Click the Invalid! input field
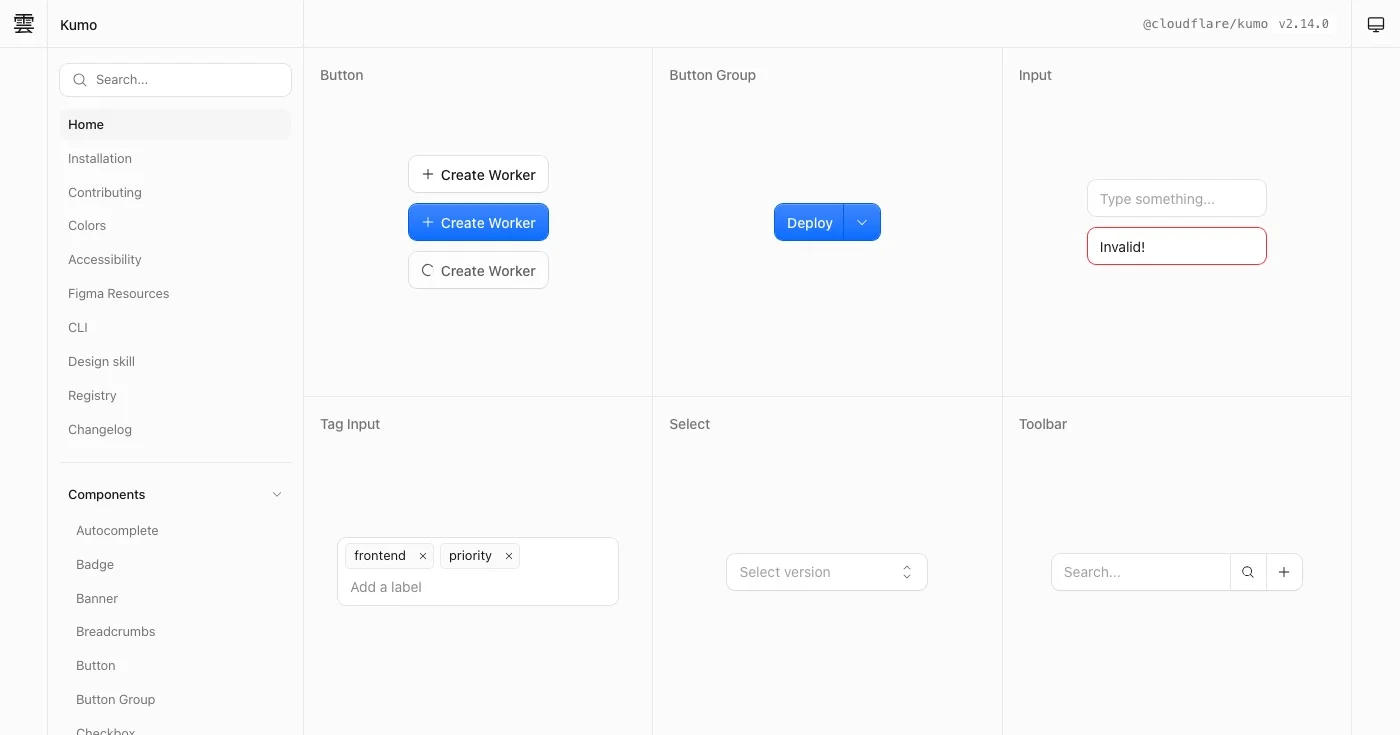This screenshot has width=1400, height=735. click(x=1176, y=246)
